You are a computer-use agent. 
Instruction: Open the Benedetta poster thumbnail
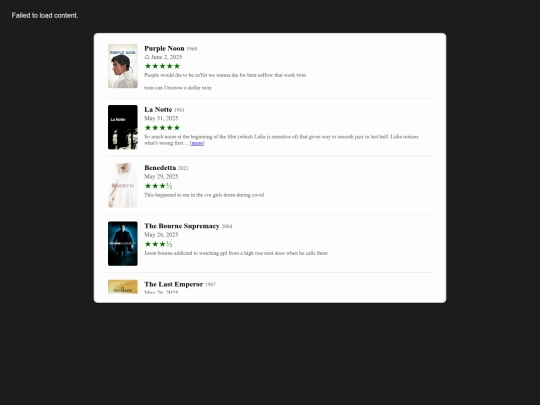click(123, 185)
